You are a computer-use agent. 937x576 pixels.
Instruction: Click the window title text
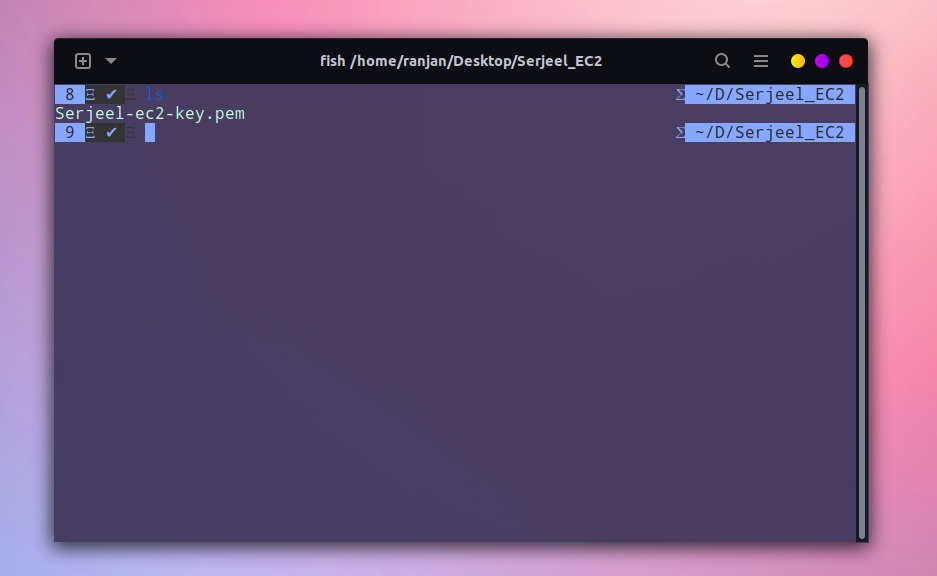point(461,61)
